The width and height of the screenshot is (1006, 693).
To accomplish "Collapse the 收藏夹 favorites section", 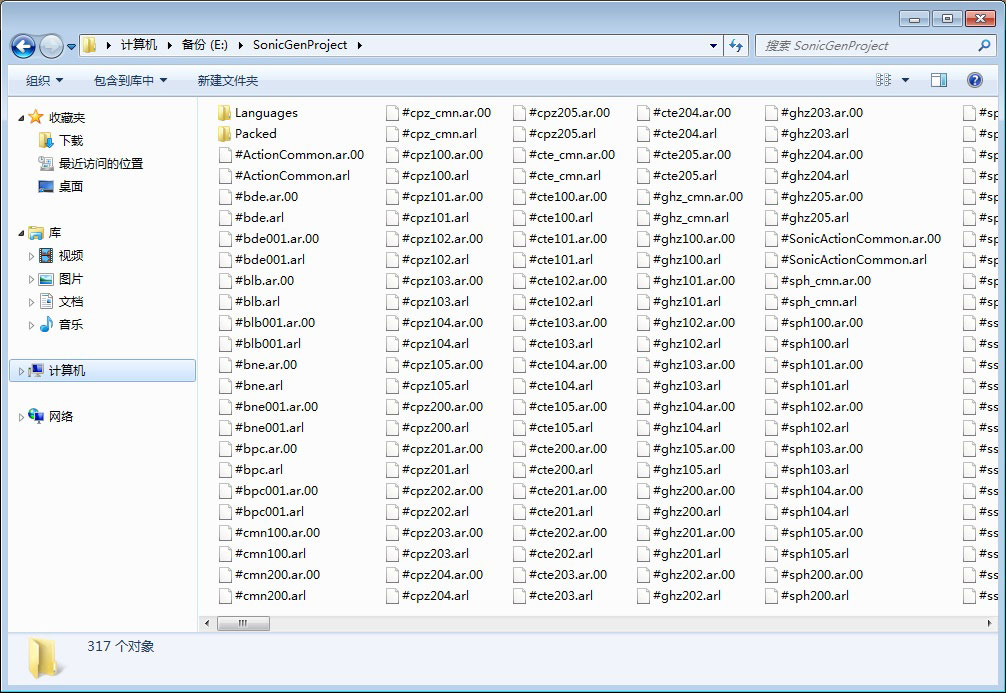I will point(21,118).
